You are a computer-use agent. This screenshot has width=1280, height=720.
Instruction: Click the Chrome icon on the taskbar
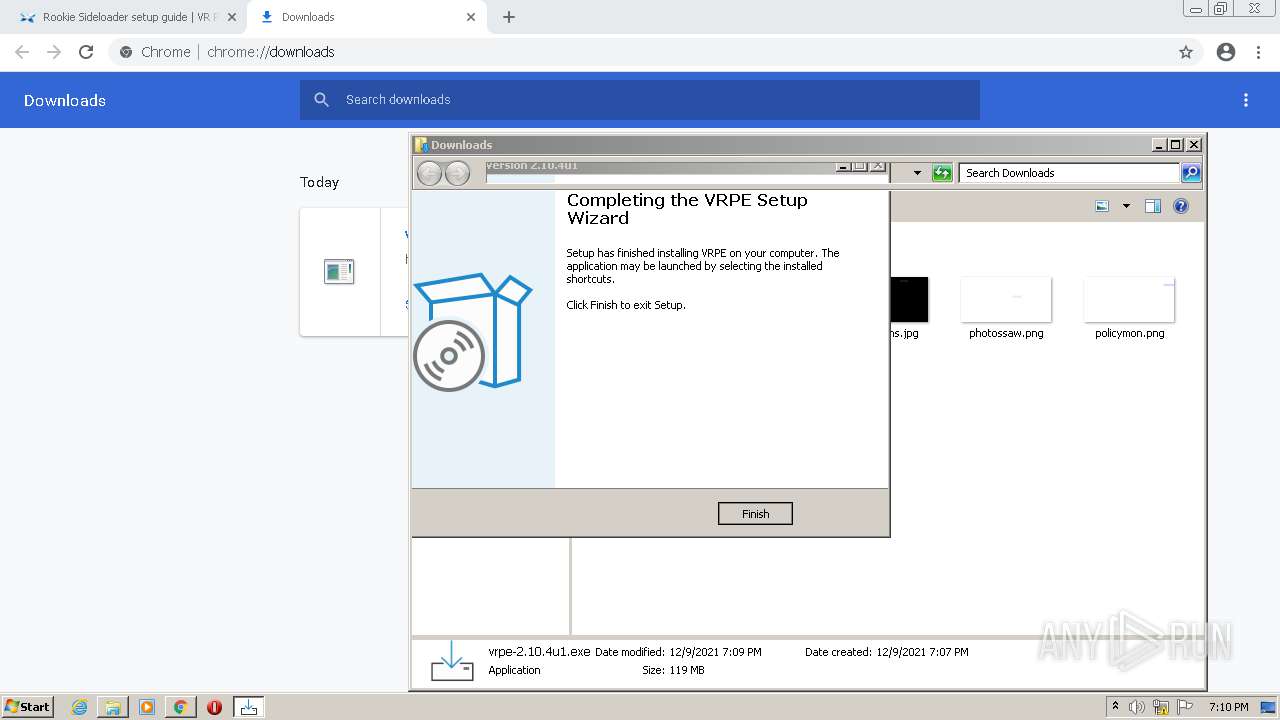[181, 707]
